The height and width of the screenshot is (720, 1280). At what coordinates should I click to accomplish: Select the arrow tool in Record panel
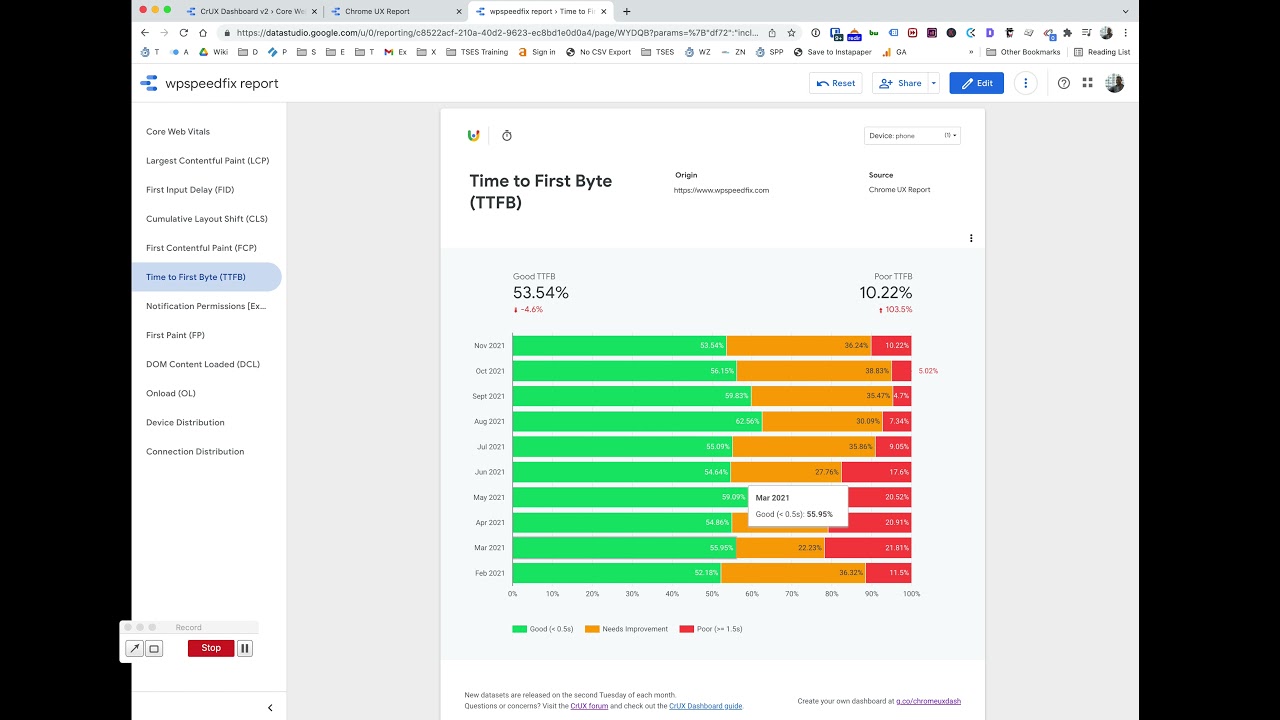134,649
